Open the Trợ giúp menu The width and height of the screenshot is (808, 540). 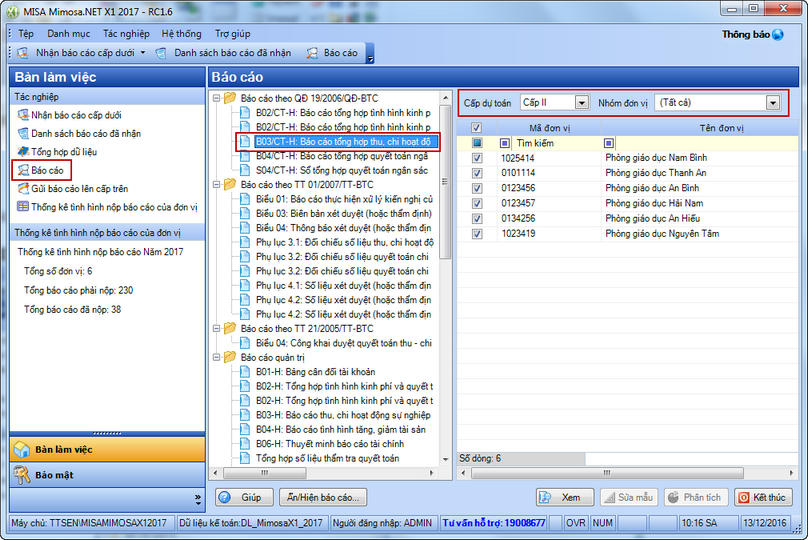(232, 33)
